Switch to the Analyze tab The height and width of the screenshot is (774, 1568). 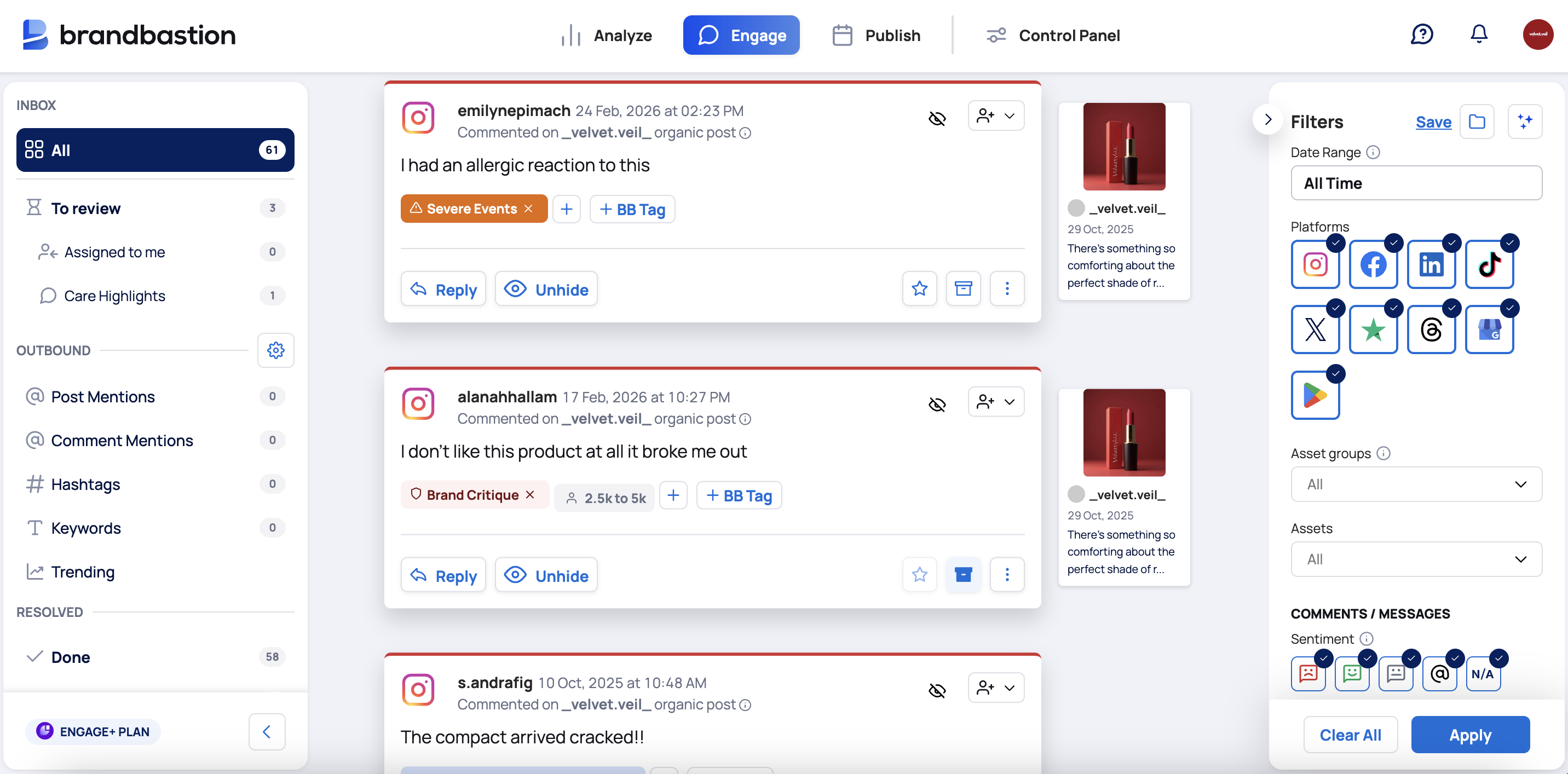click(x=607, y=35)
